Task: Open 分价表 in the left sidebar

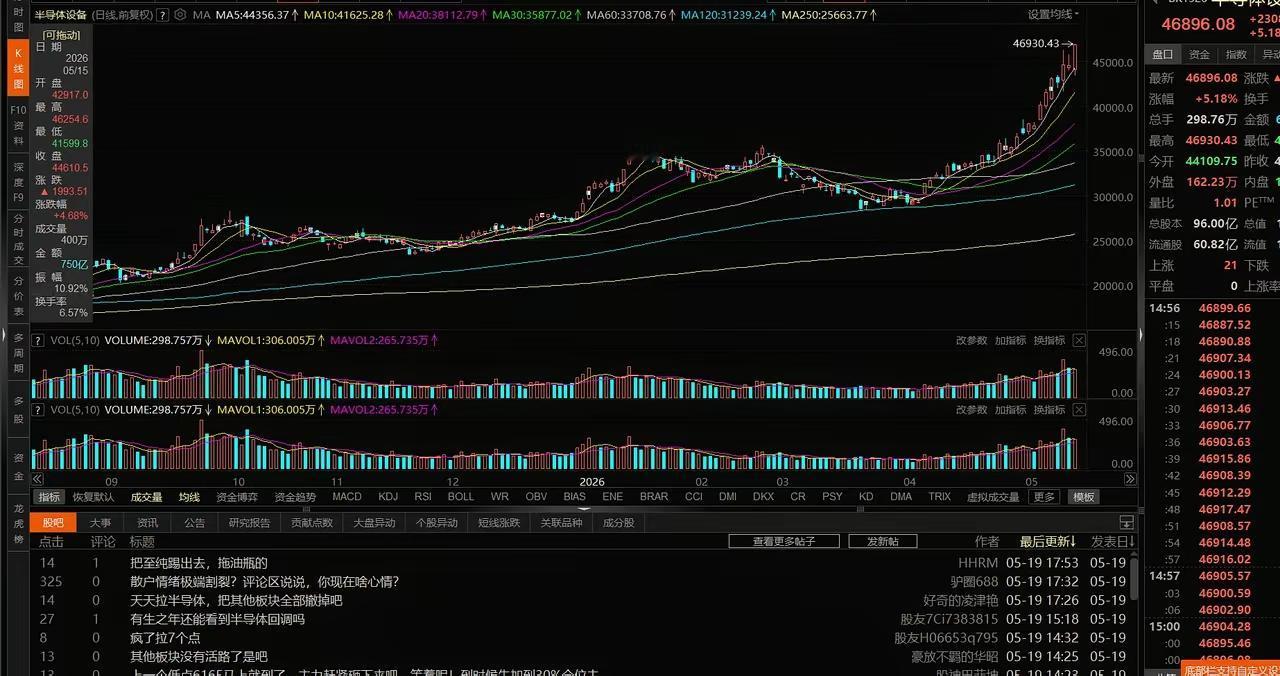Action: tap(18, 296)
